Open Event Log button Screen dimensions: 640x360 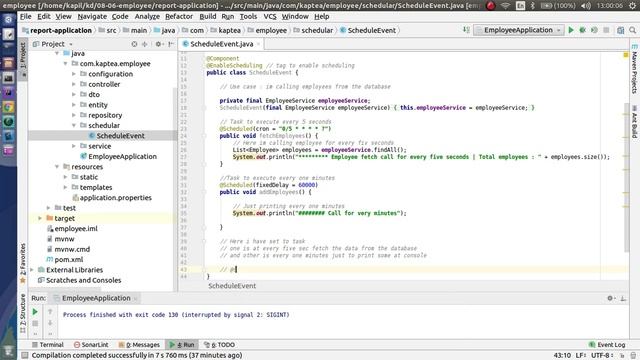[x=607, y=345]
